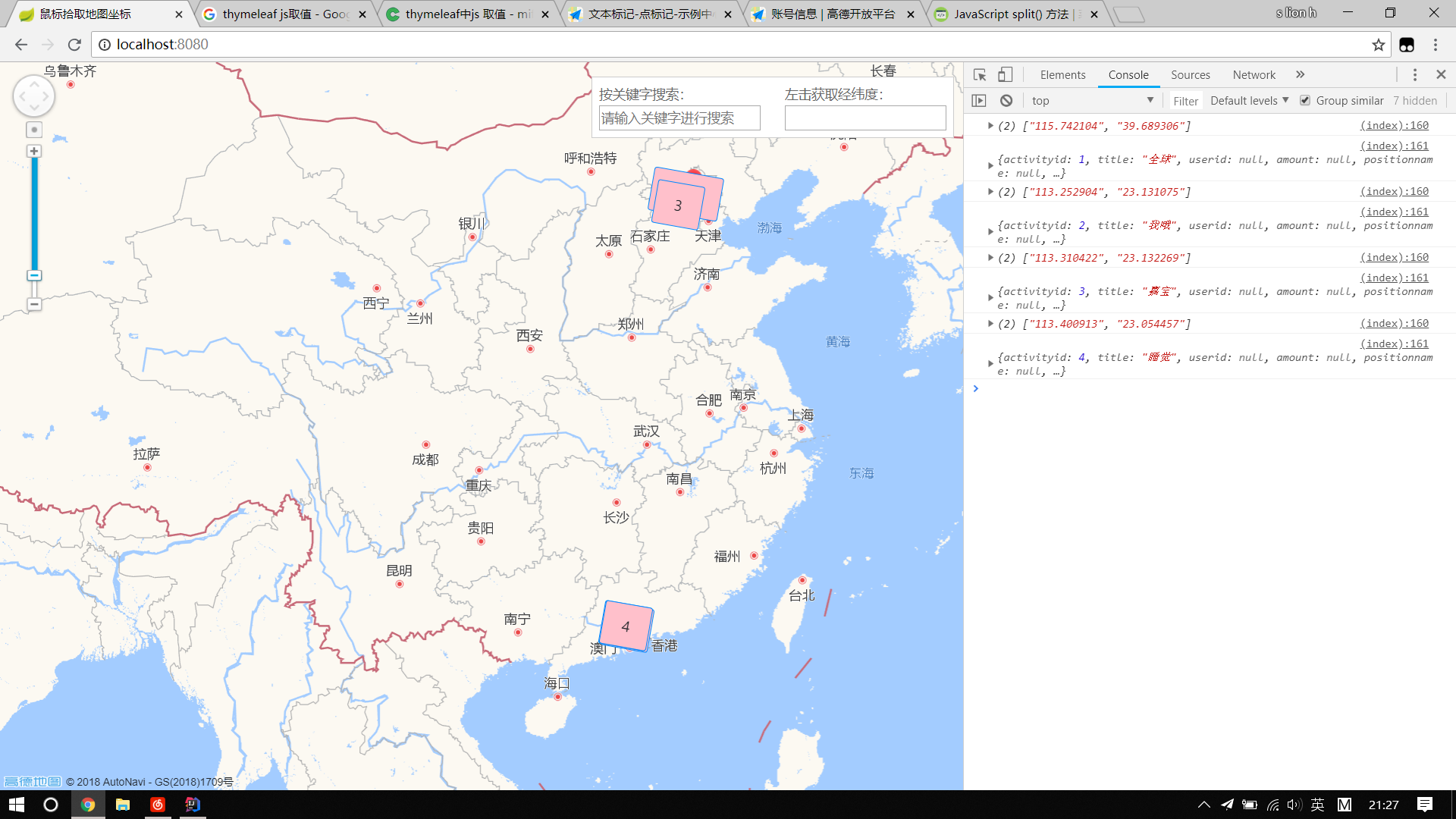Viewport: 1456px width, 819px height.
Task: Expand the activityid 1 console object
Action: [990, 165]
